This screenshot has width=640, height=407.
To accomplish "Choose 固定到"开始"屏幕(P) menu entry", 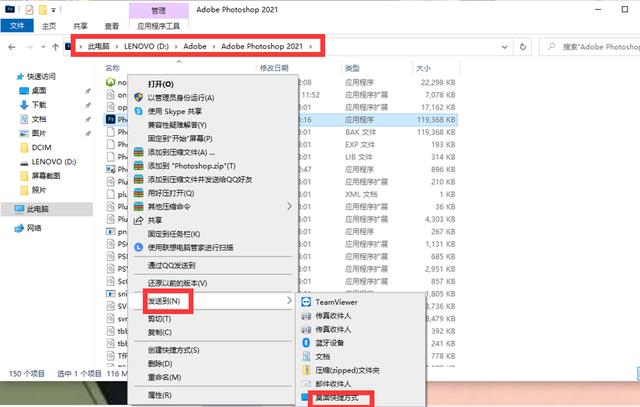I will point(212,138).
